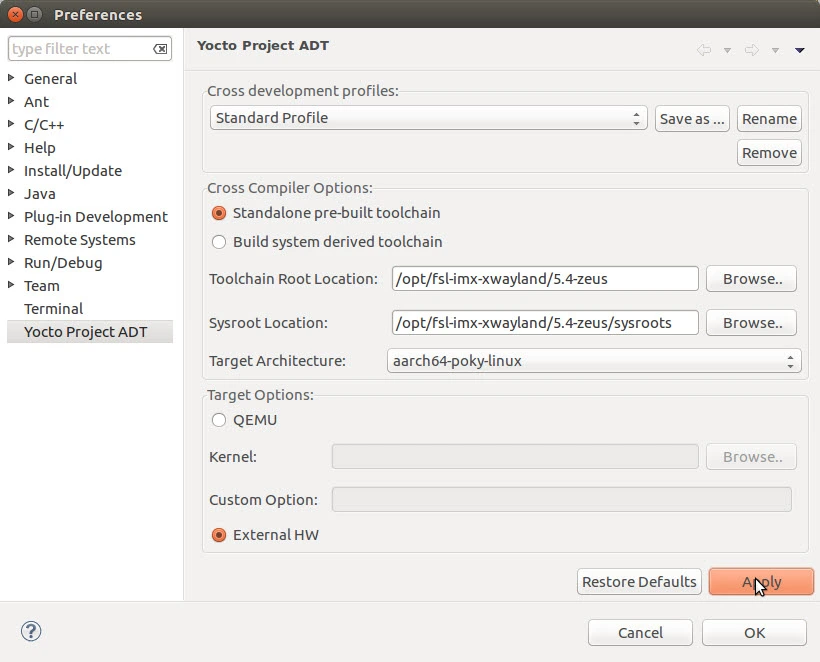Click the Sysroot Location text field
This screenshot has width=820, height=662.
click(545, 323)
